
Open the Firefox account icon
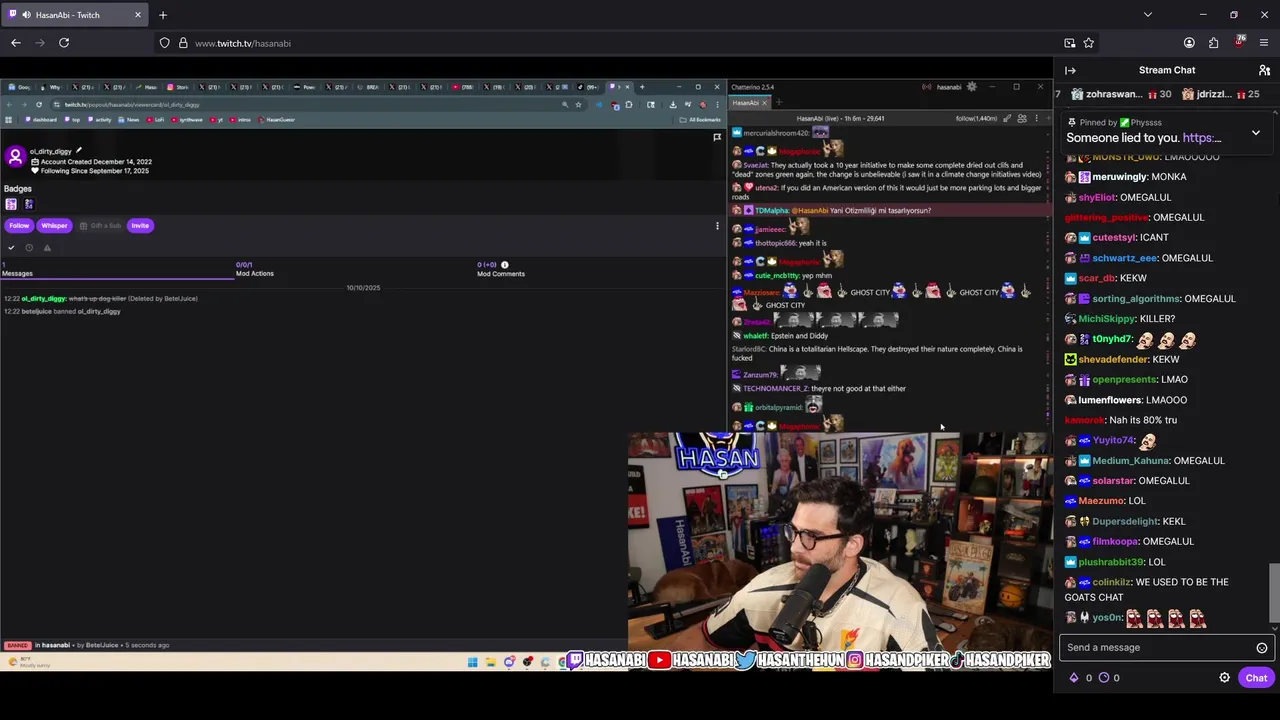[1189, 43]
